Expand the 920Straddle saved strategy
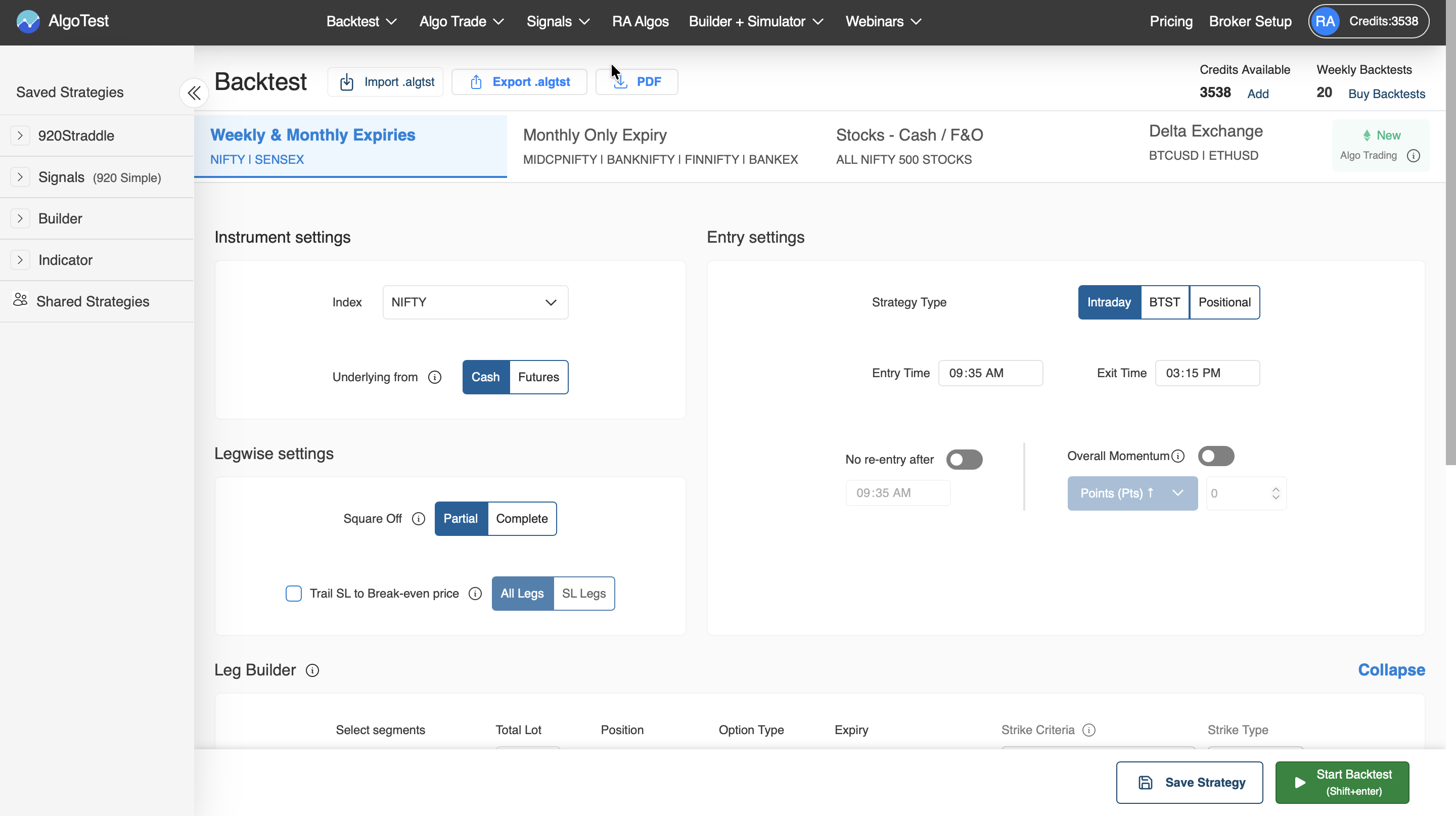This screenshot has width=1456, height=816. coord(20,135)
